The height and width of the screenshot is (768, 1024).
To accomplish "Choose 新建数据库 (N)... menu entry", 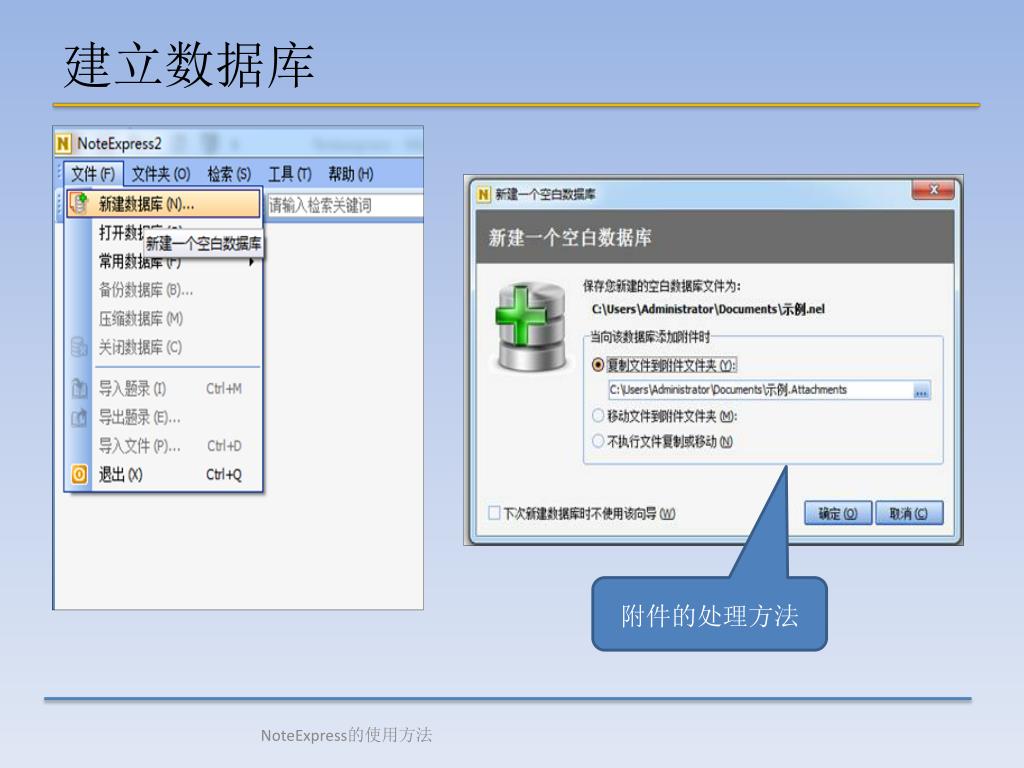I will pyautogui.click(x=164, y=204).
